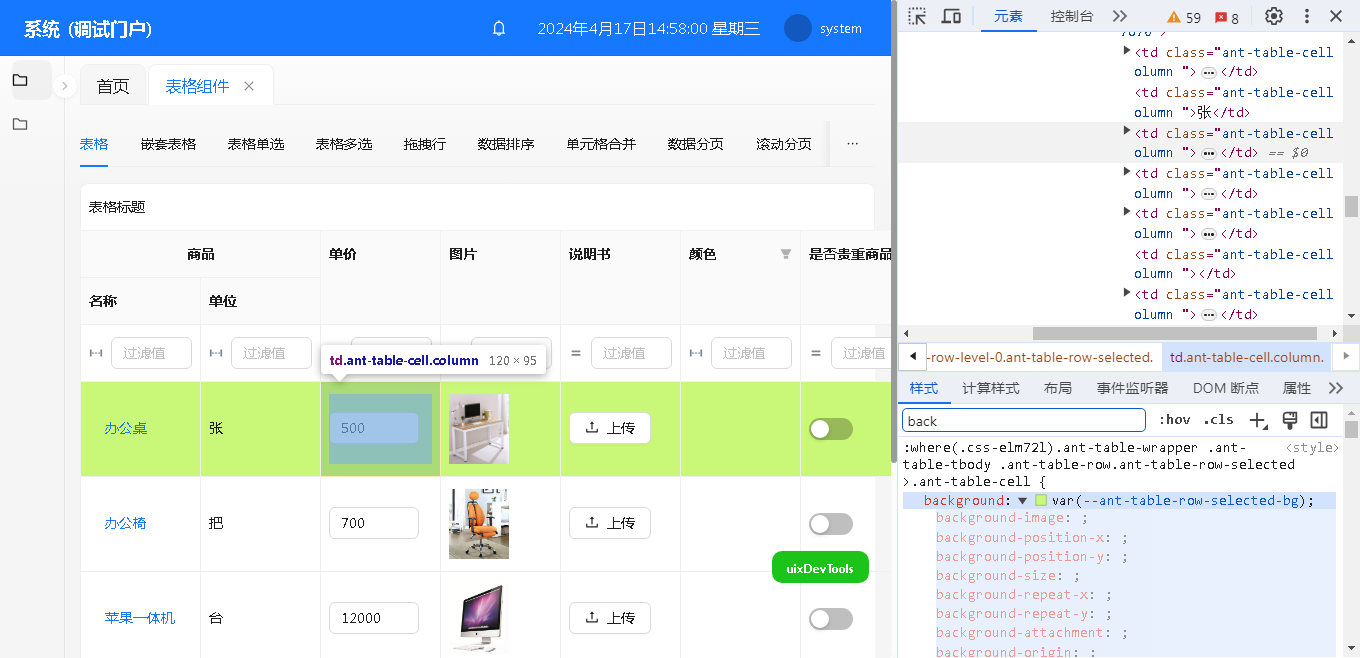Toggle the 办公桌 row valuable-item switch

pos(831,429)
